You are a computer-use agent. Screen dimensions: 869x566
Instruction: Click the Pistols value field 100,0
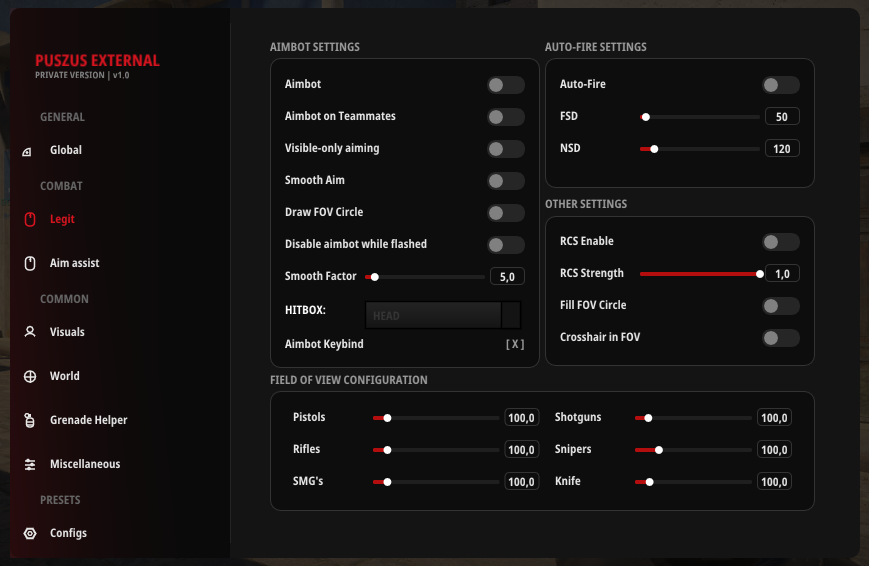click(x=522, y=418)
